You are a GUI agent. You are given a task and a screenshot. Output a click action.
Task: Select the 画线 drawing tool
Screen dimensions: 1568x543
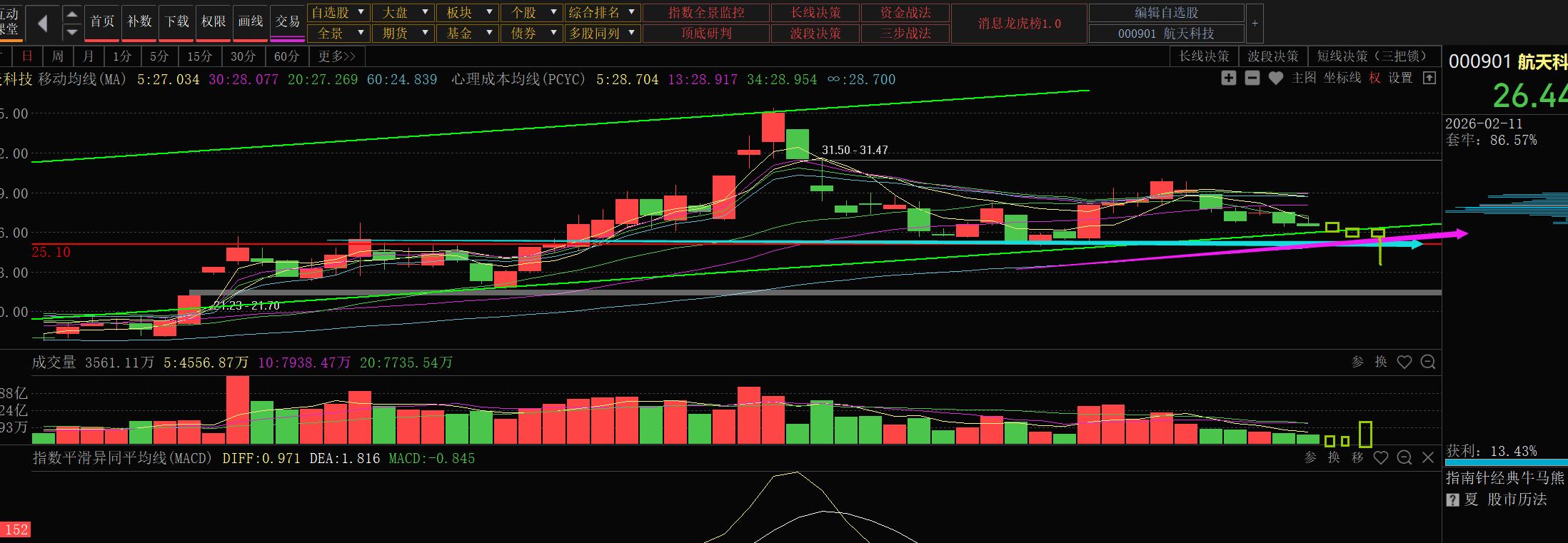click(x=251, y=22)
